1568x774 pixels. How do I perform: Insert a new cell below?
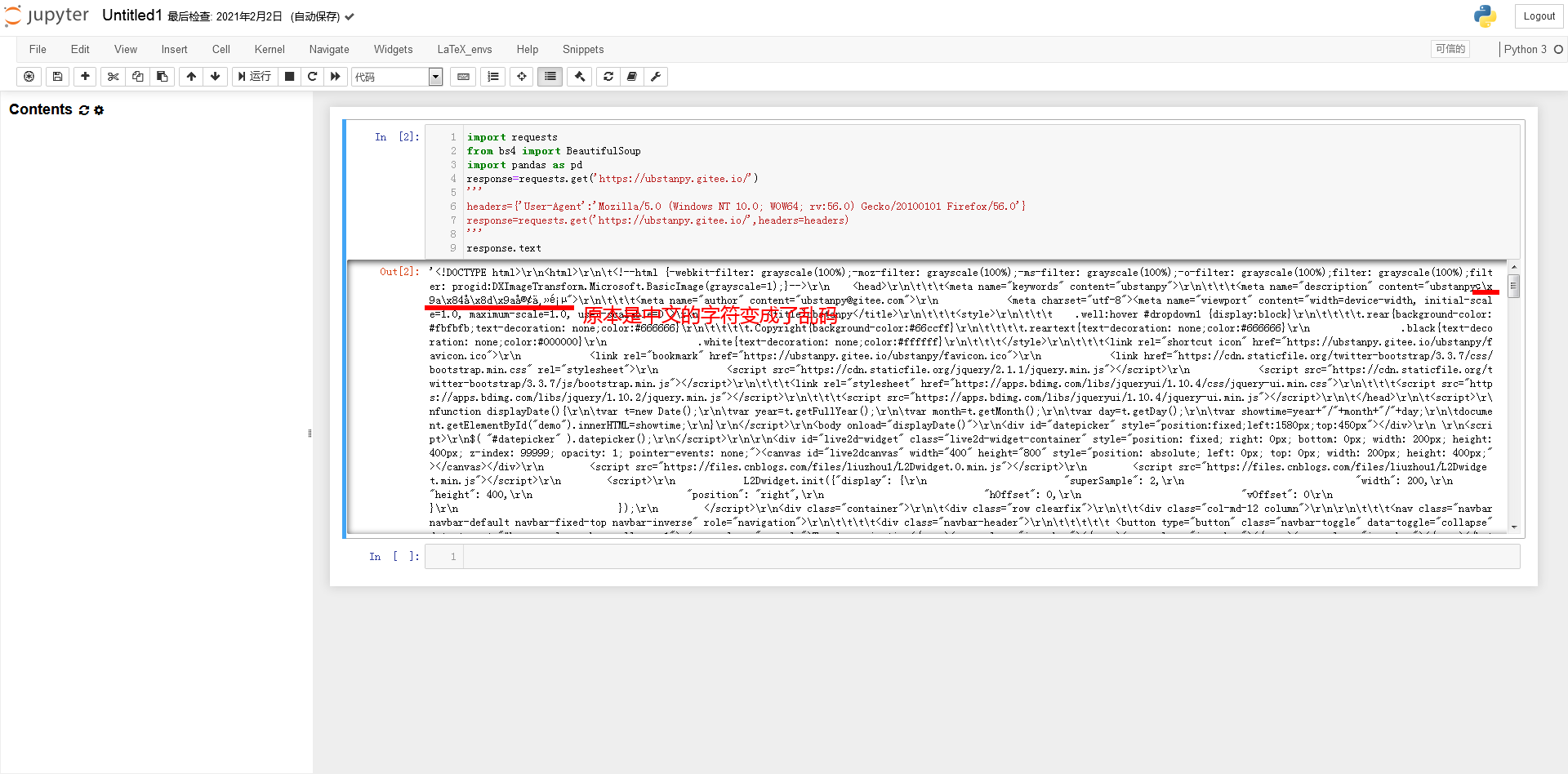[85, 77]
